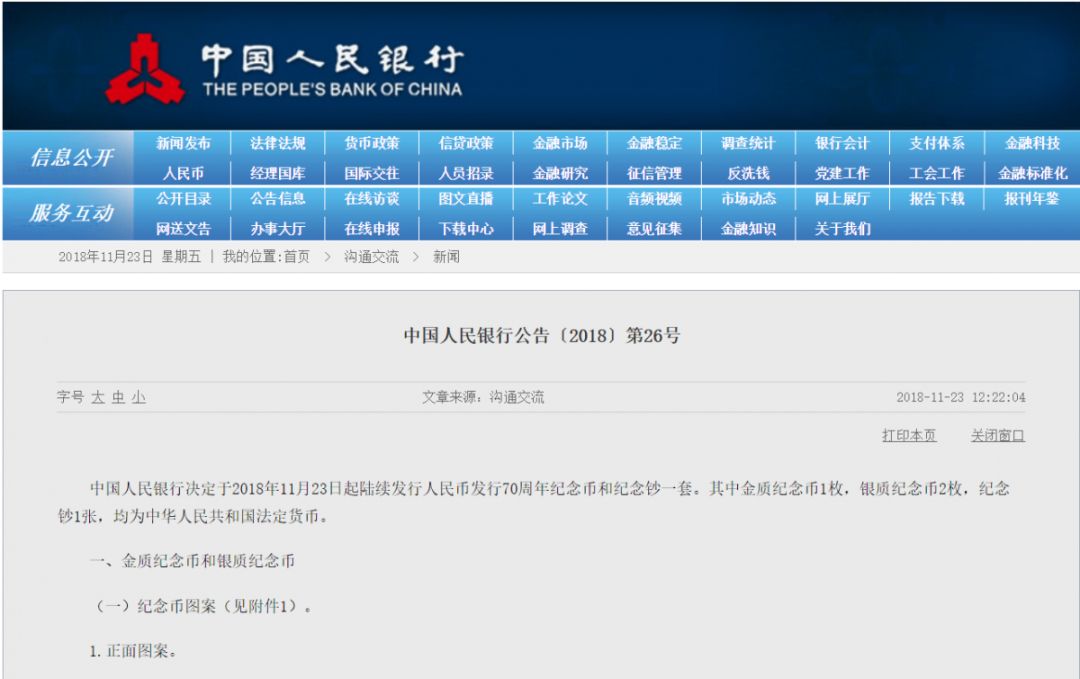Screen dimensions: 1080x679
Task: Go to 经理国库 page
Action: [x=278, y=173]
